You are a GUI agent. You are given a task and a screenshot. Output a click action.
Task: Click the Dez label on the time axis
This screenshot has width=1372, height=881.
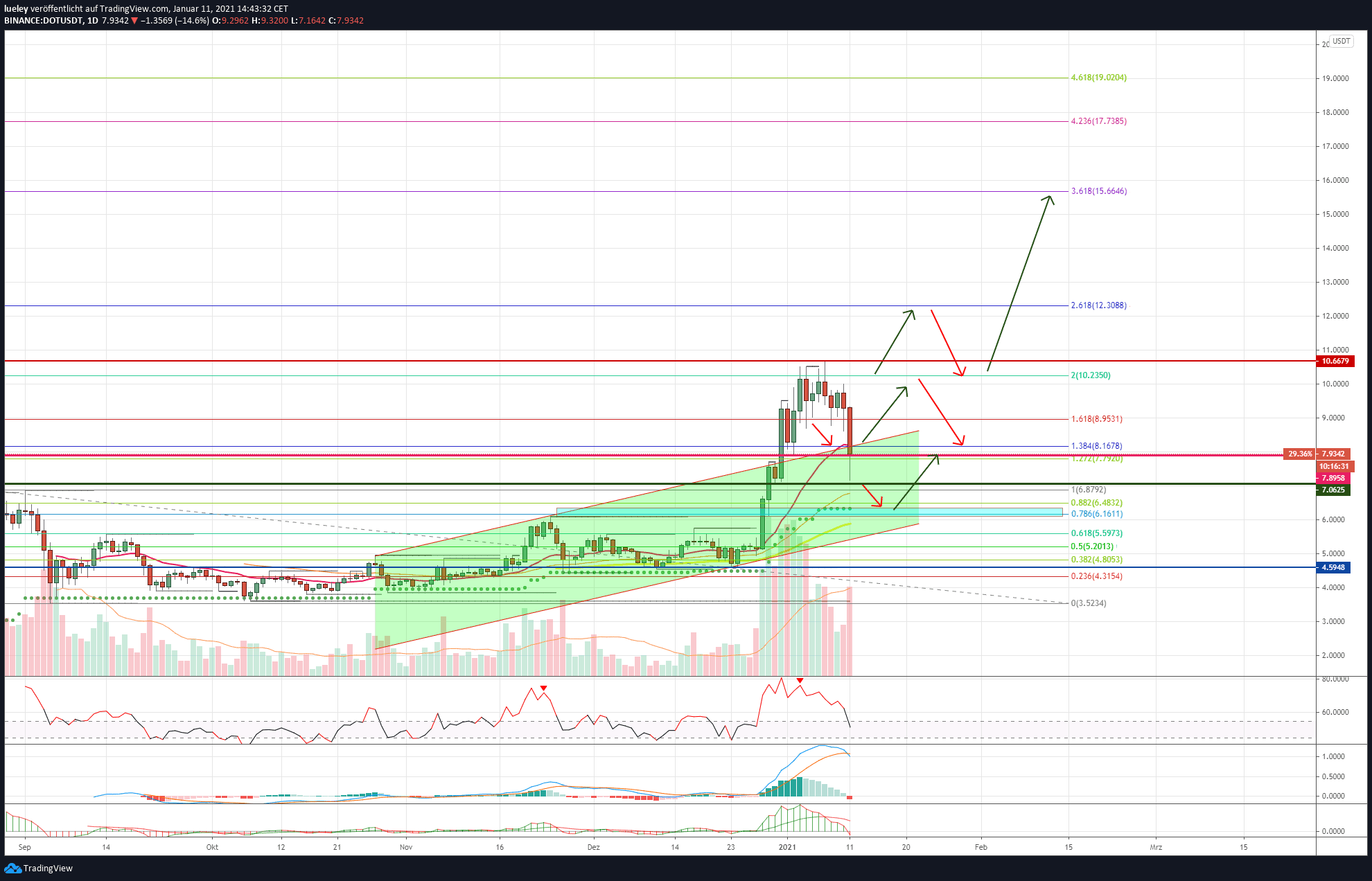point(593,847)
